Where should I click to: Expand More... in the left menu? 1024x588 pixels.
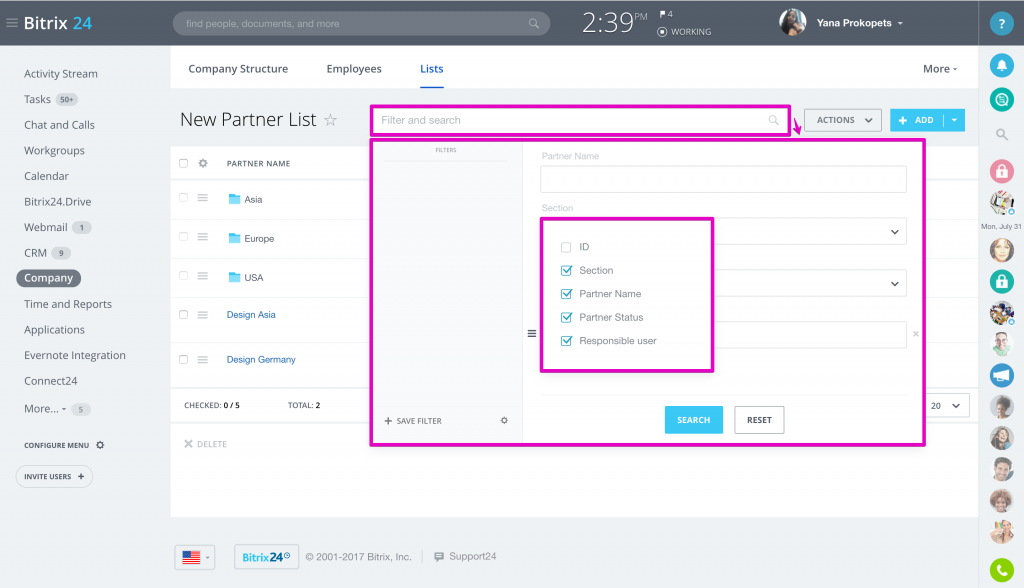[45, 409]
